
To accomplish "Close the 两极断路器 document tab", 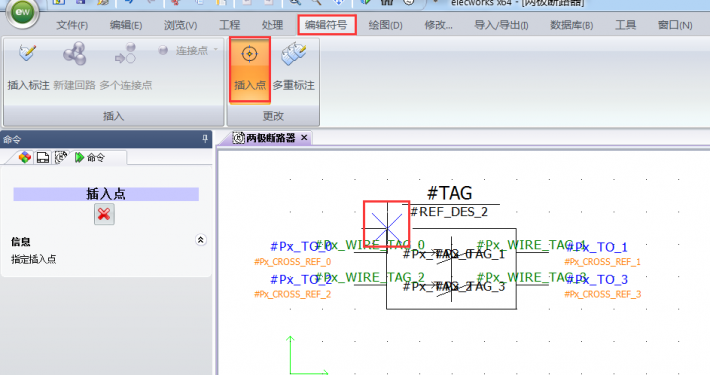I will point(304,137).
